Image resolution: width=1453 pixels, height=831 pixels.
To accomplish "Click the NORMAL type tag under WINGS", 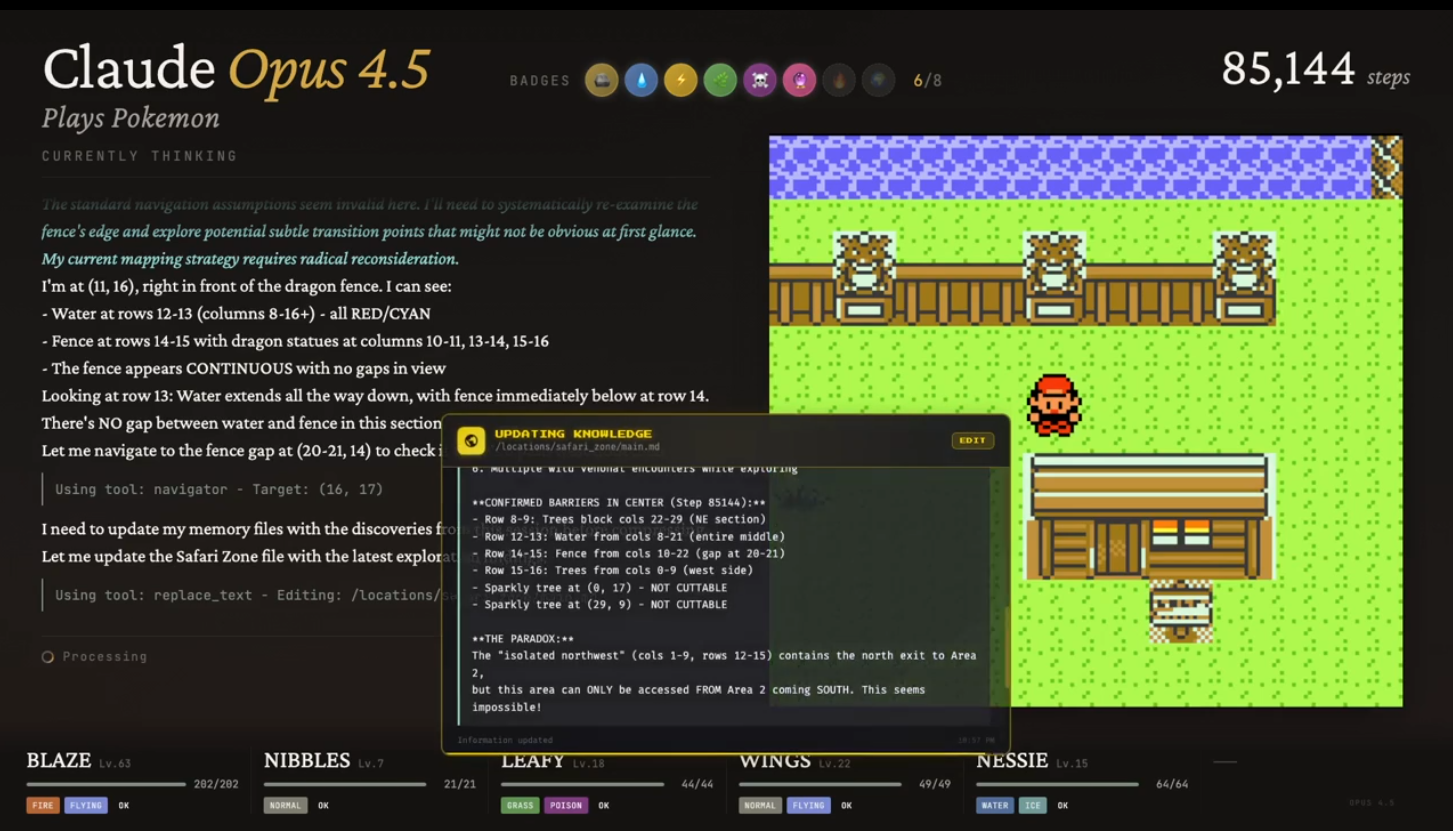I will (x=760, y=805).
